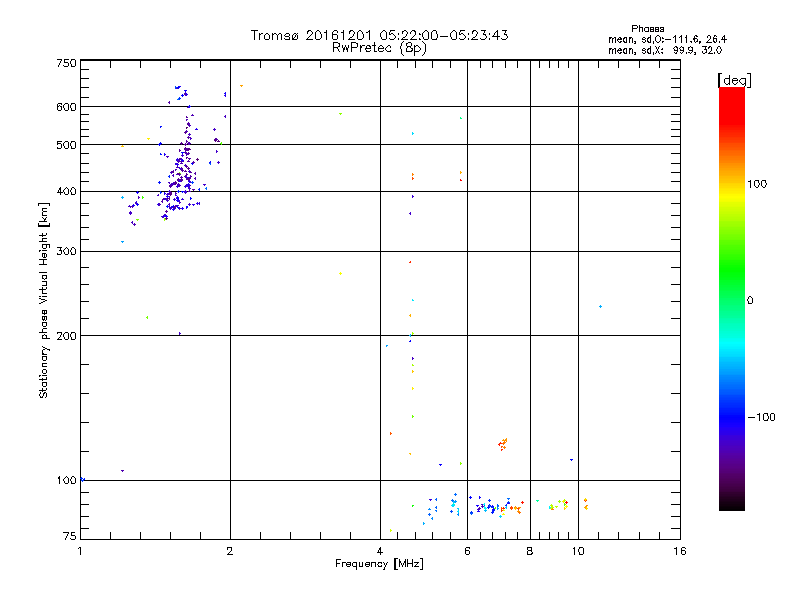Click the 'Frequency [MHz]' axis label
The width and height of the screenshot is (800, 600).
(379, 564)
